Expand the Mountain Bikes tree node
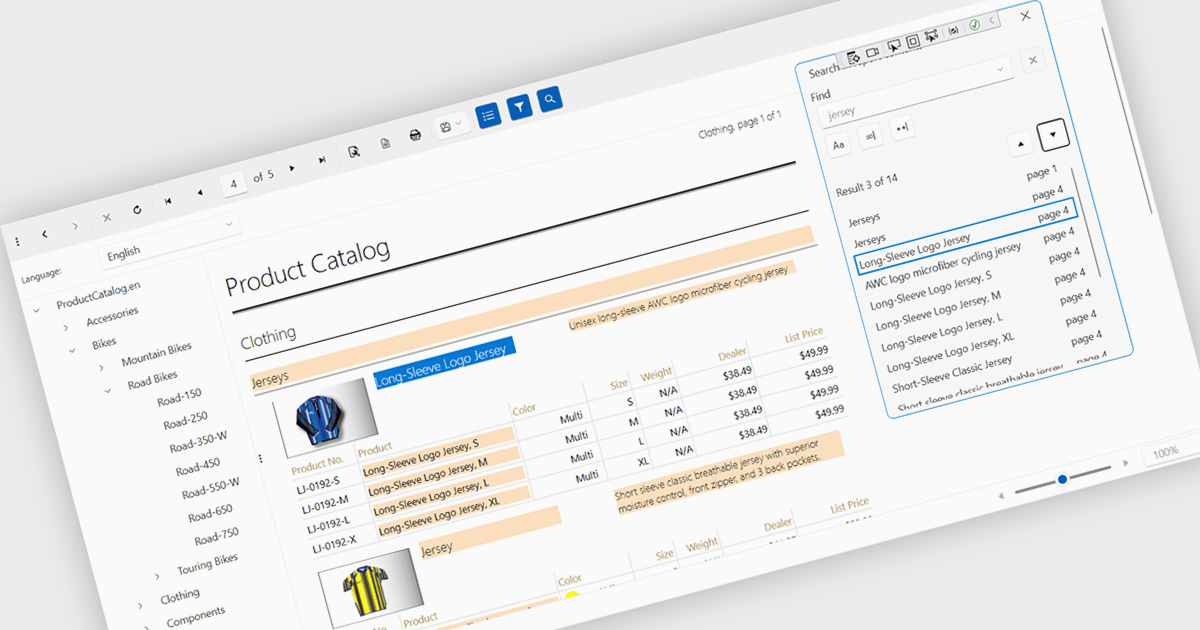This screenshot has width=1200, height=630. (x=102, y=368)
